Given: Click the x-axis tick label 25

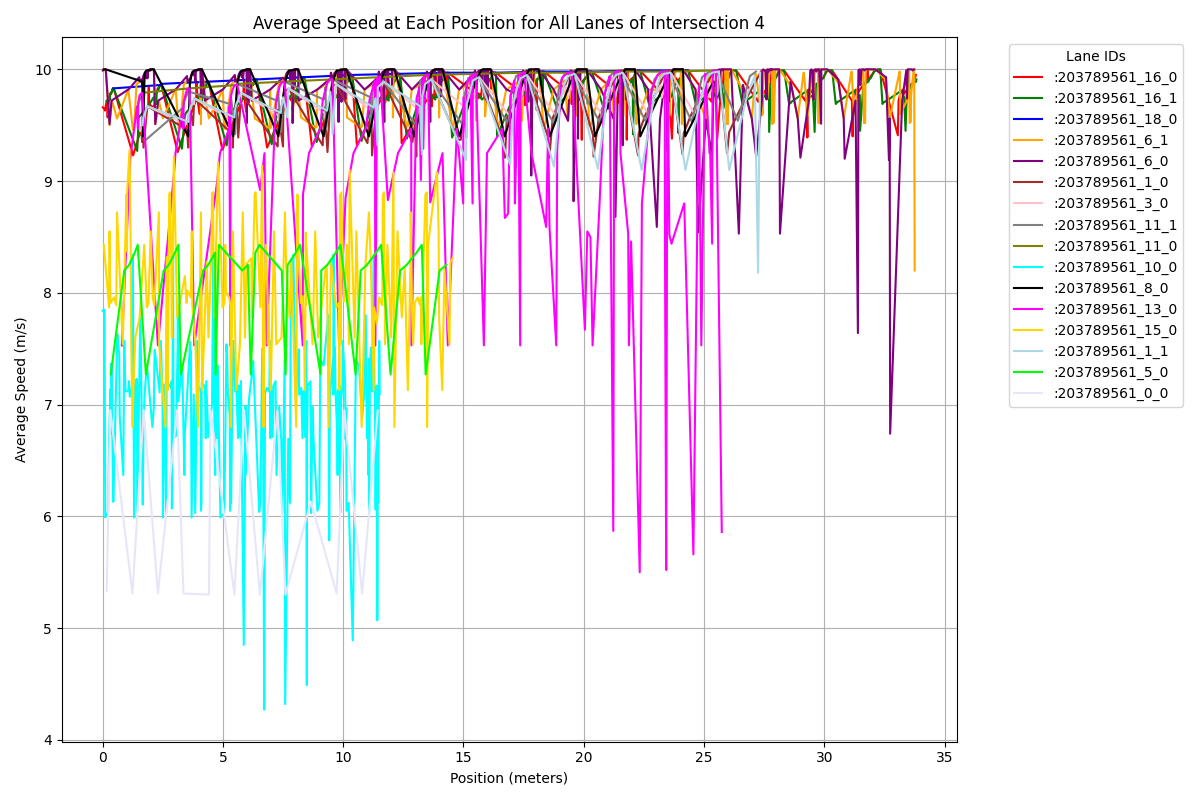Looking at the screenshot, I should 704,758.
